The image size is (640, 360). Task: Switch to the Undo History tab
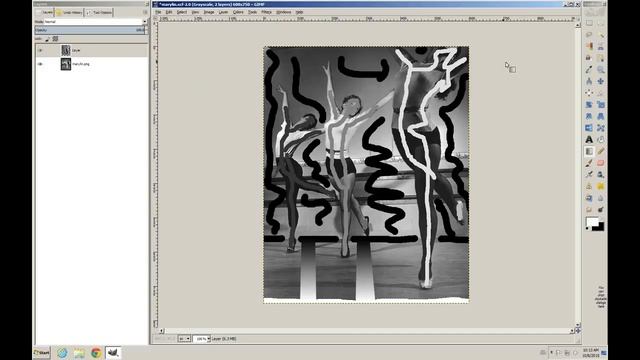pyautogui.click(x=69, y=13)
